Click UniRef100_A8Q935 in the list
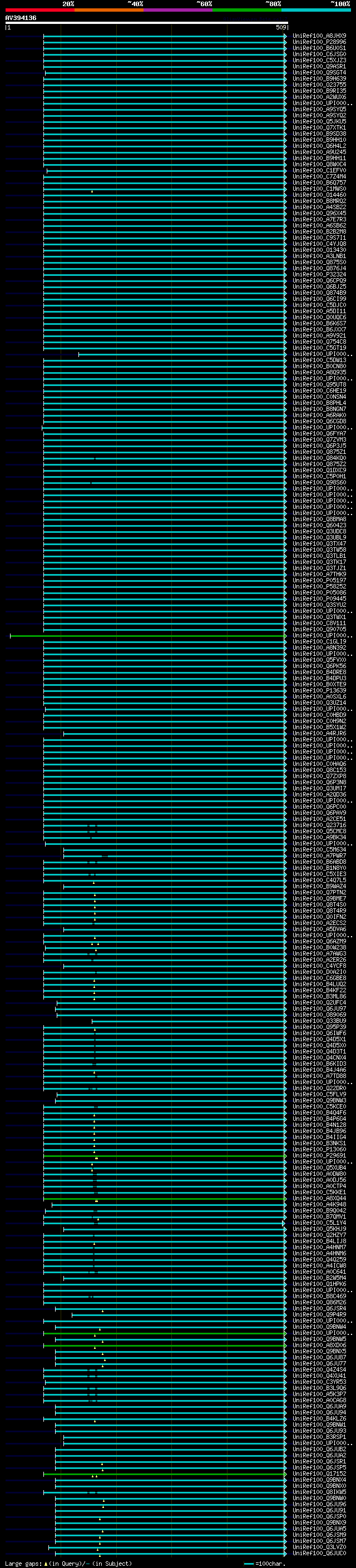 coord(319,372)
